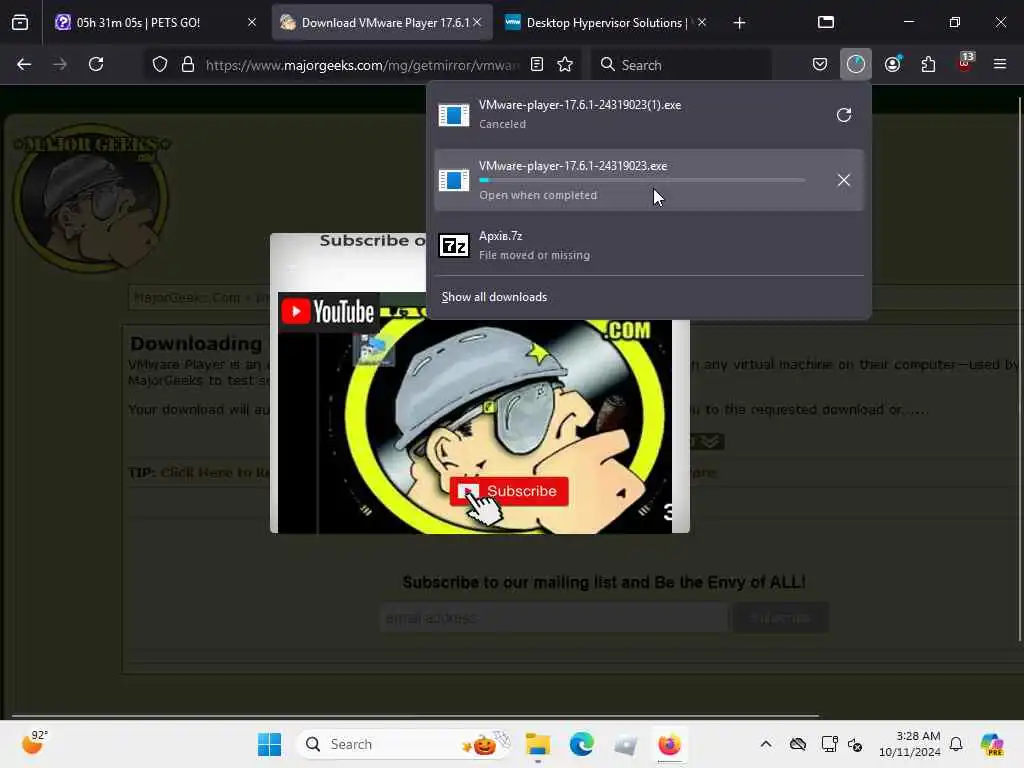
Task: Close the PETS GO! tab
Action: click(252, 23)
